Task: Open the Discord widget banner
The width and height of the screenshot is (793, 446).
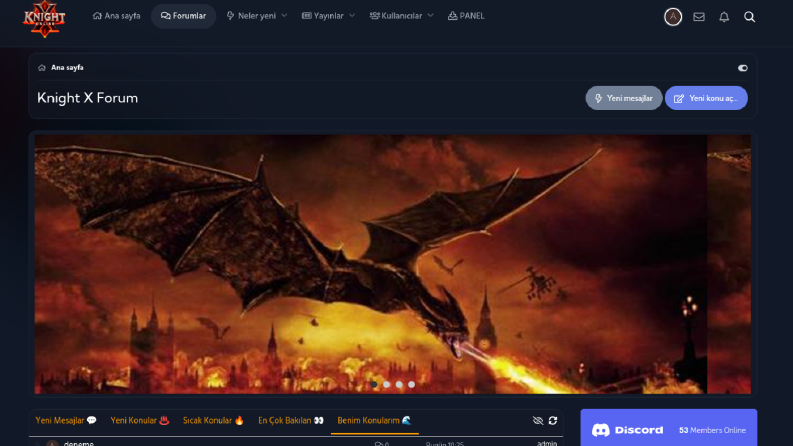Action: 669,428
